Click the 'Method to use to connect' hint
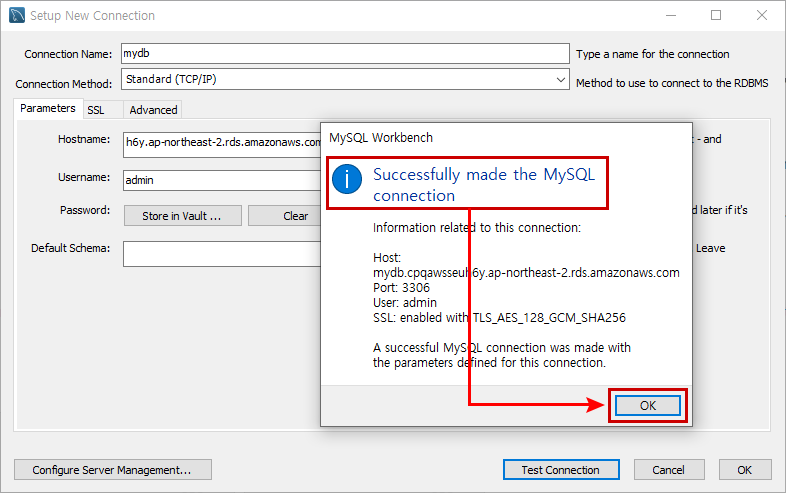 (x=672, y=83)
